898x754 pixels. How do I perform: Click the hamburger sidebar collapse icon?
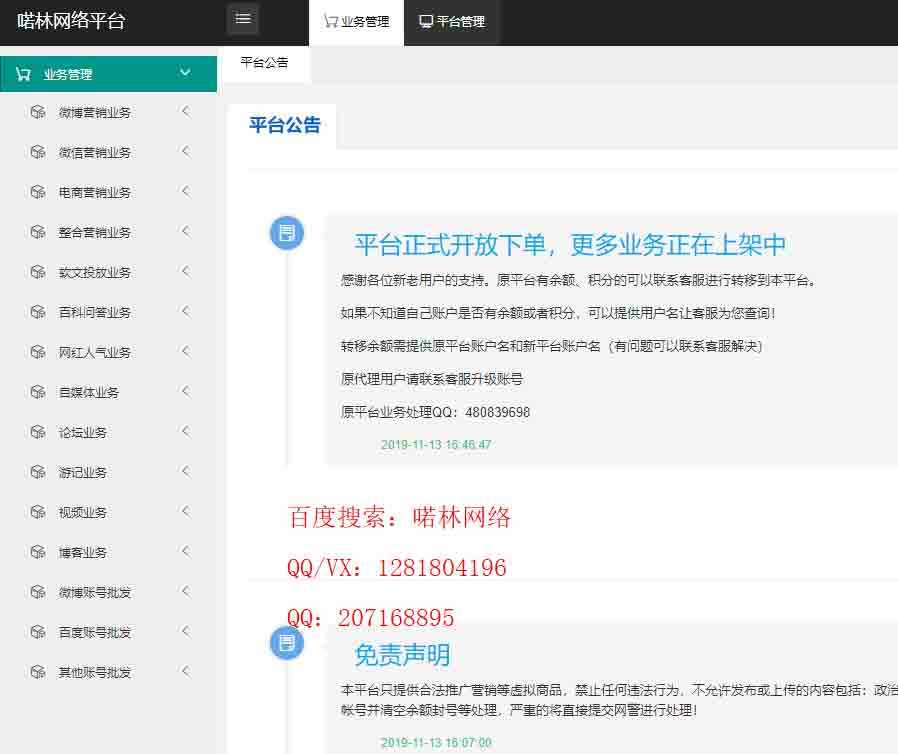[242, 18]
